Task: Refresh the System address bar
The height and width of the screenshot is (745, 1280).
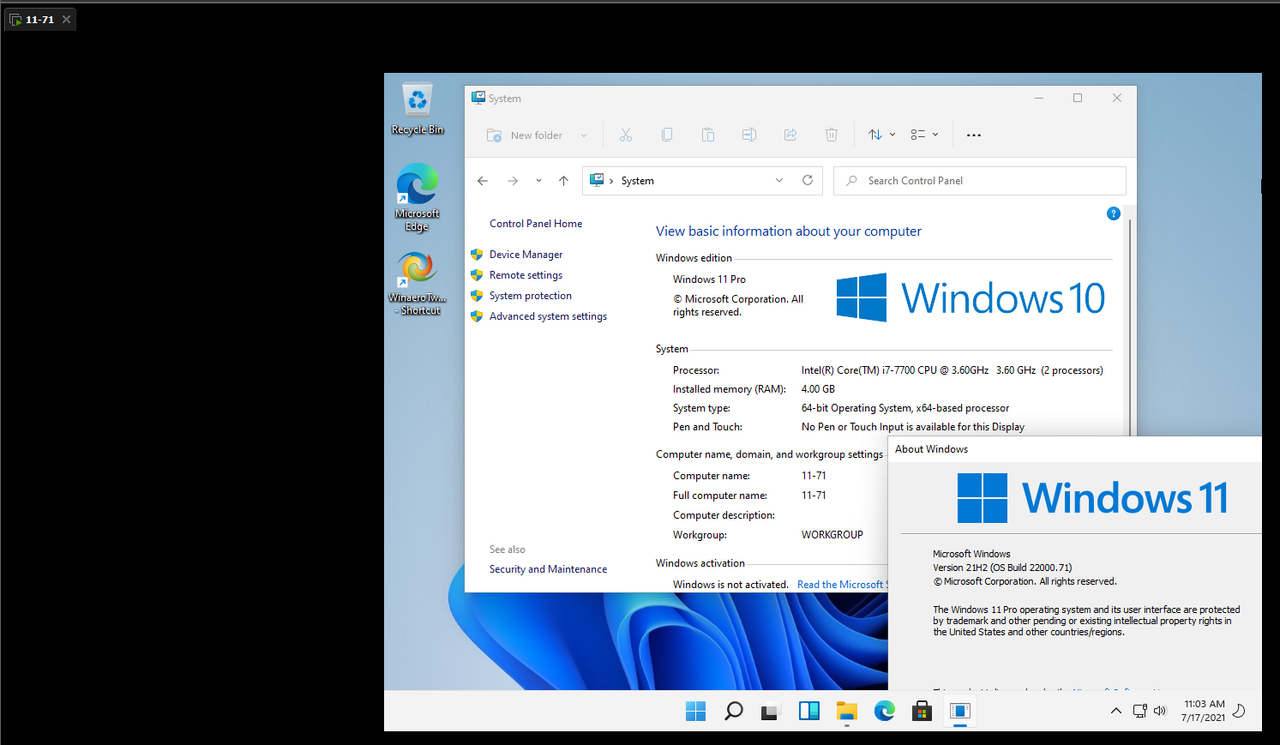Action: pos(808,181)
